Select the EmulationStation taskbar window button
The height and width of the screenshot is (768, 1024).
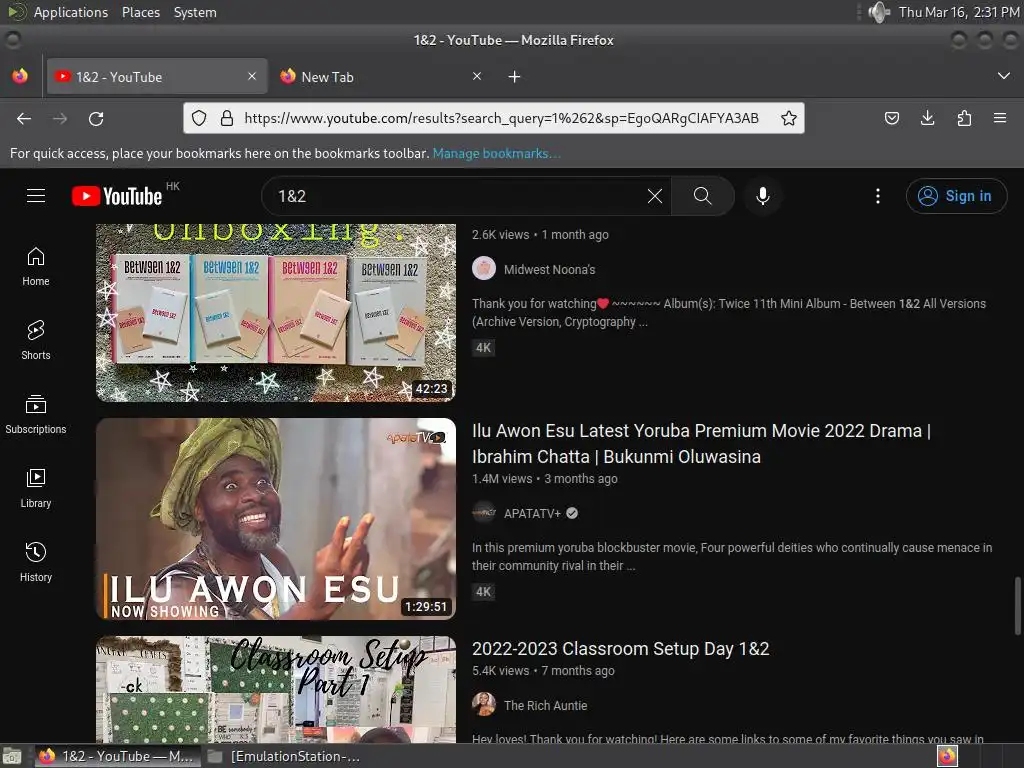pos(285,756)
